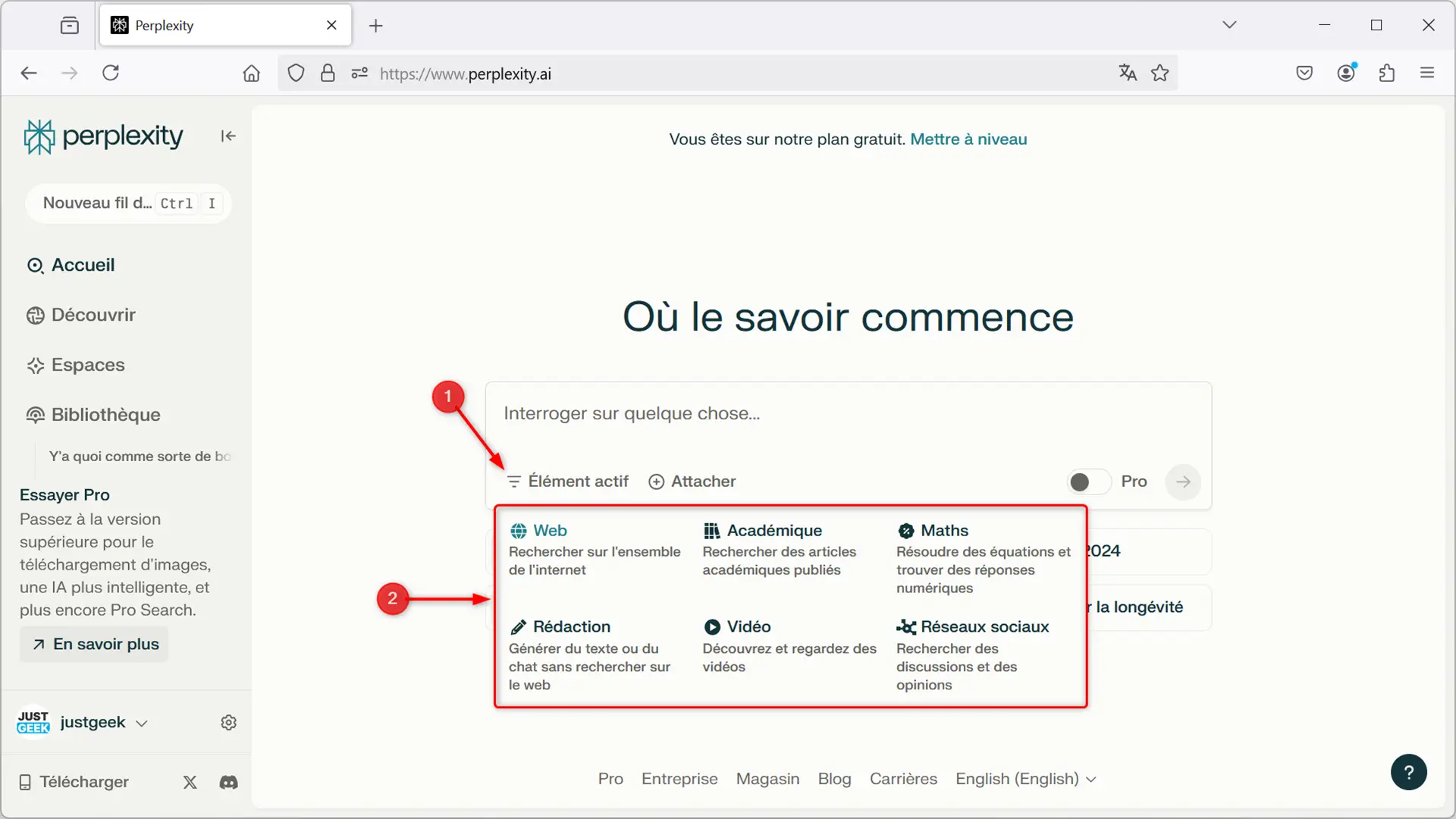
Task: Open Perplexity's X profile icon
Action: (x=190, y=782)
